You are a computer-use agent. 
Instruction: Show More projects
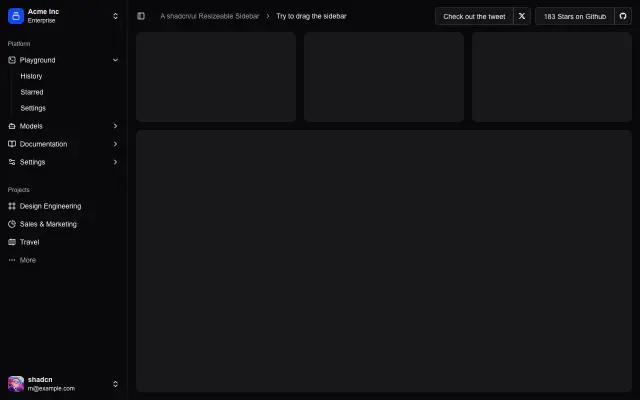coord(28,260)
